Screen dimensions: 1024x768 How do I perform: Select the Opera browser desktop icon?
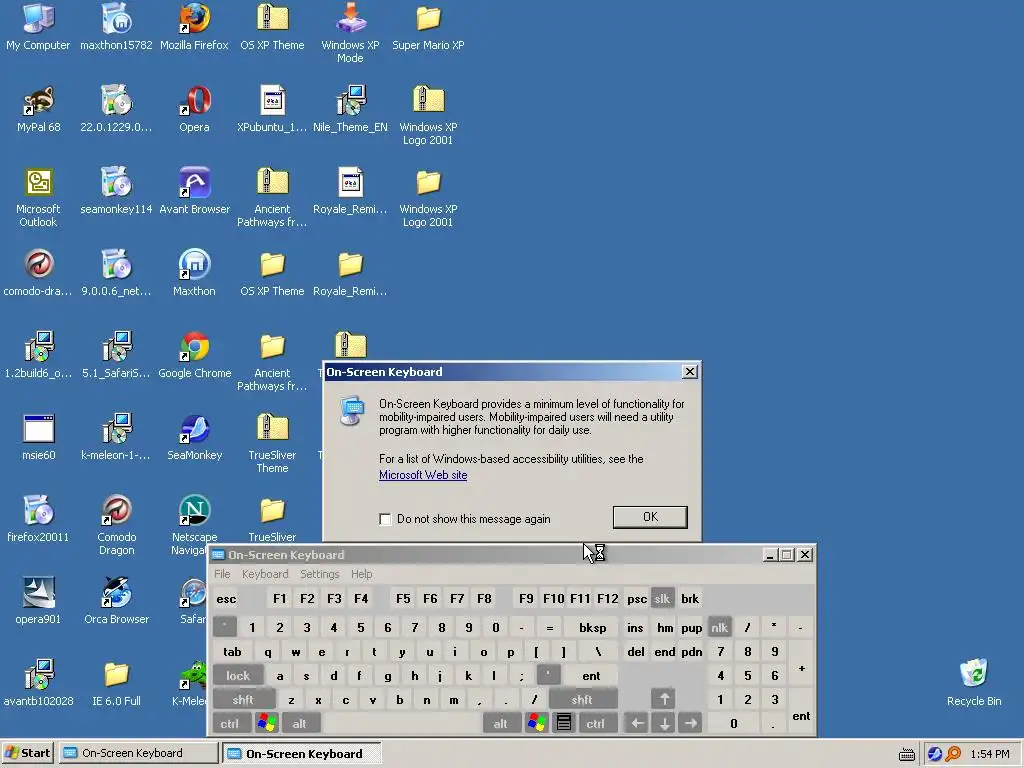coord(194,108)
